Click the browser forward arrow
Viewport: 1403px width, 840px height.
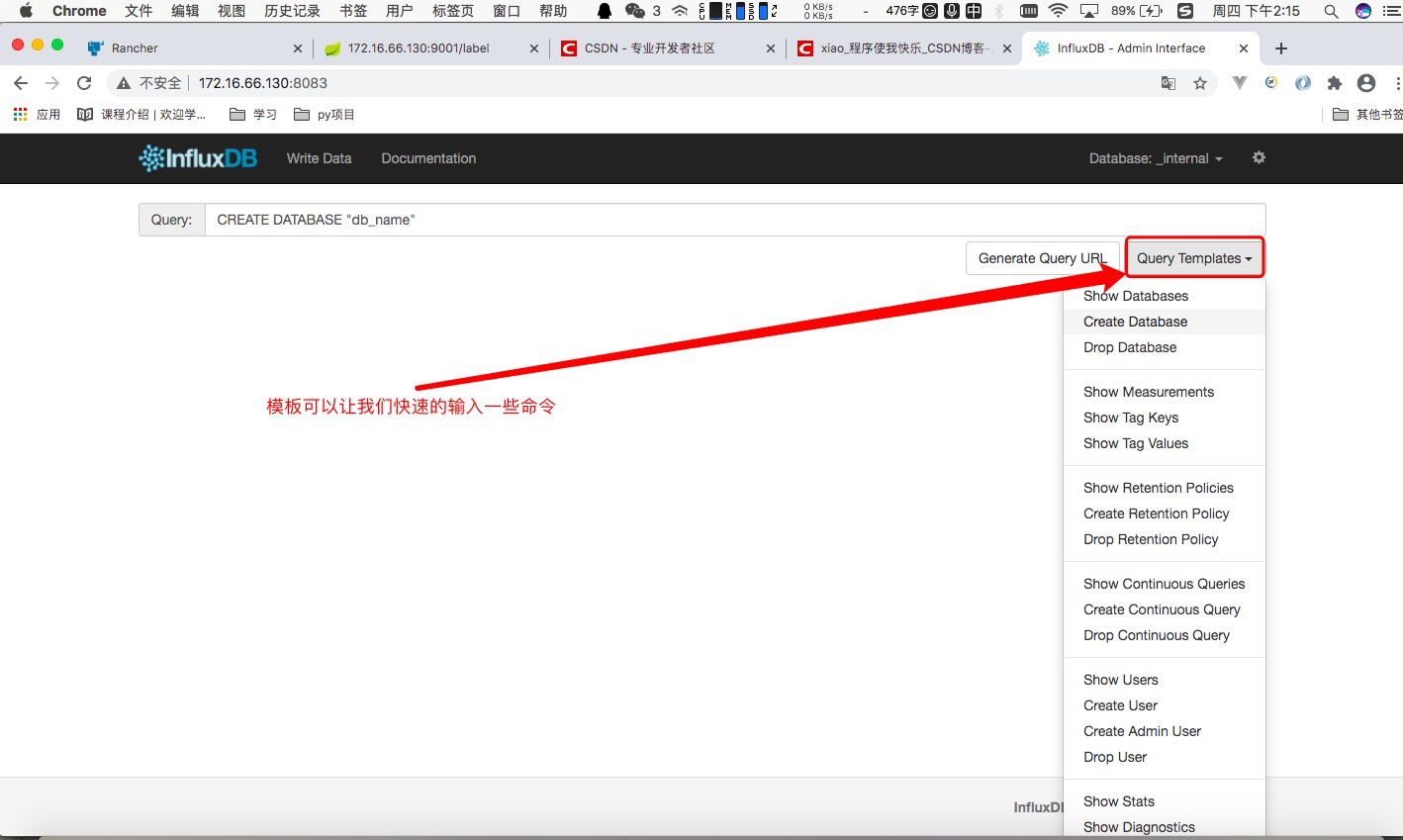point(52,83)
